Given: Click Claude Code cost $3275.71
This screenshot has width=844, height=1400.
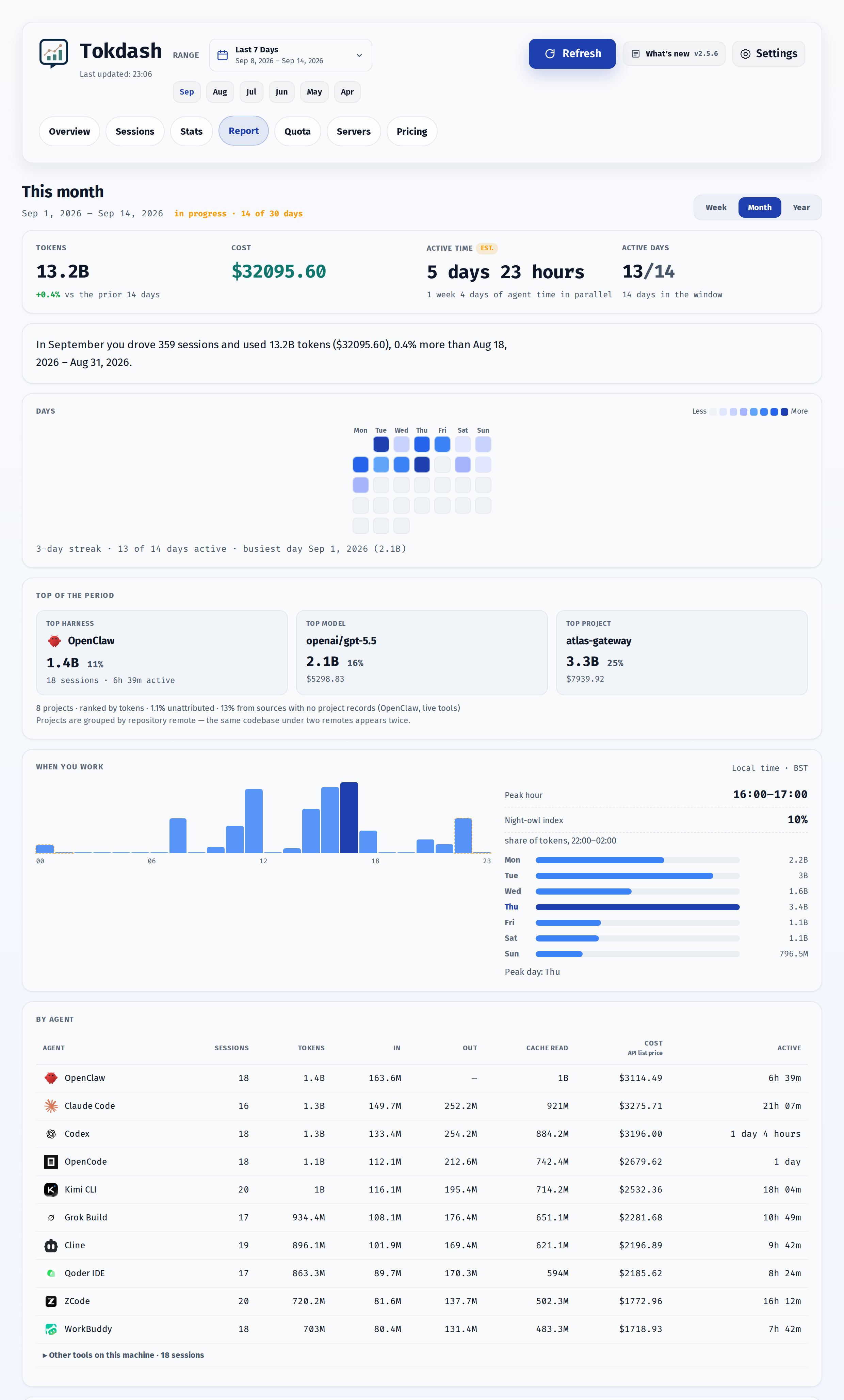Looking at the screenshot, I should click(x=640, y=1106).
